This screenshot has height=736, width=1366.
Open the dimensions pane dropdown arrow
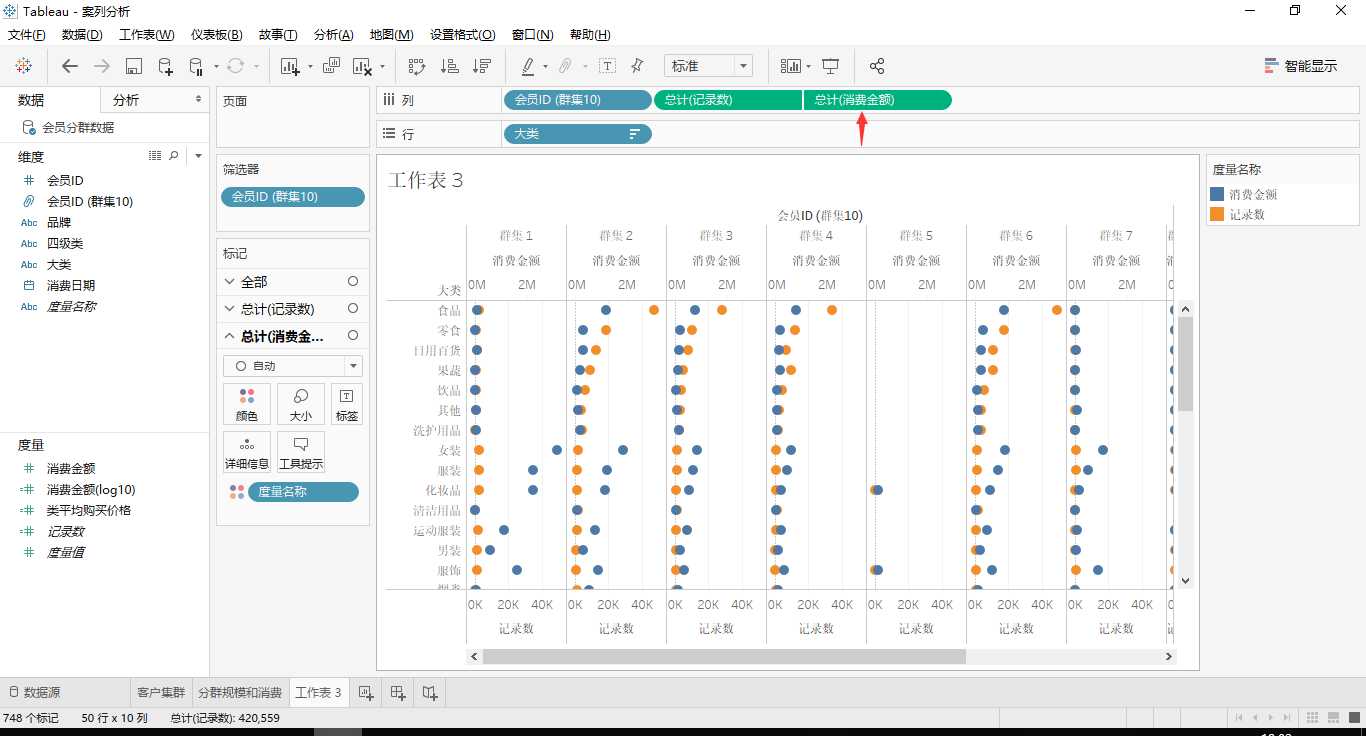coord(198,156)
